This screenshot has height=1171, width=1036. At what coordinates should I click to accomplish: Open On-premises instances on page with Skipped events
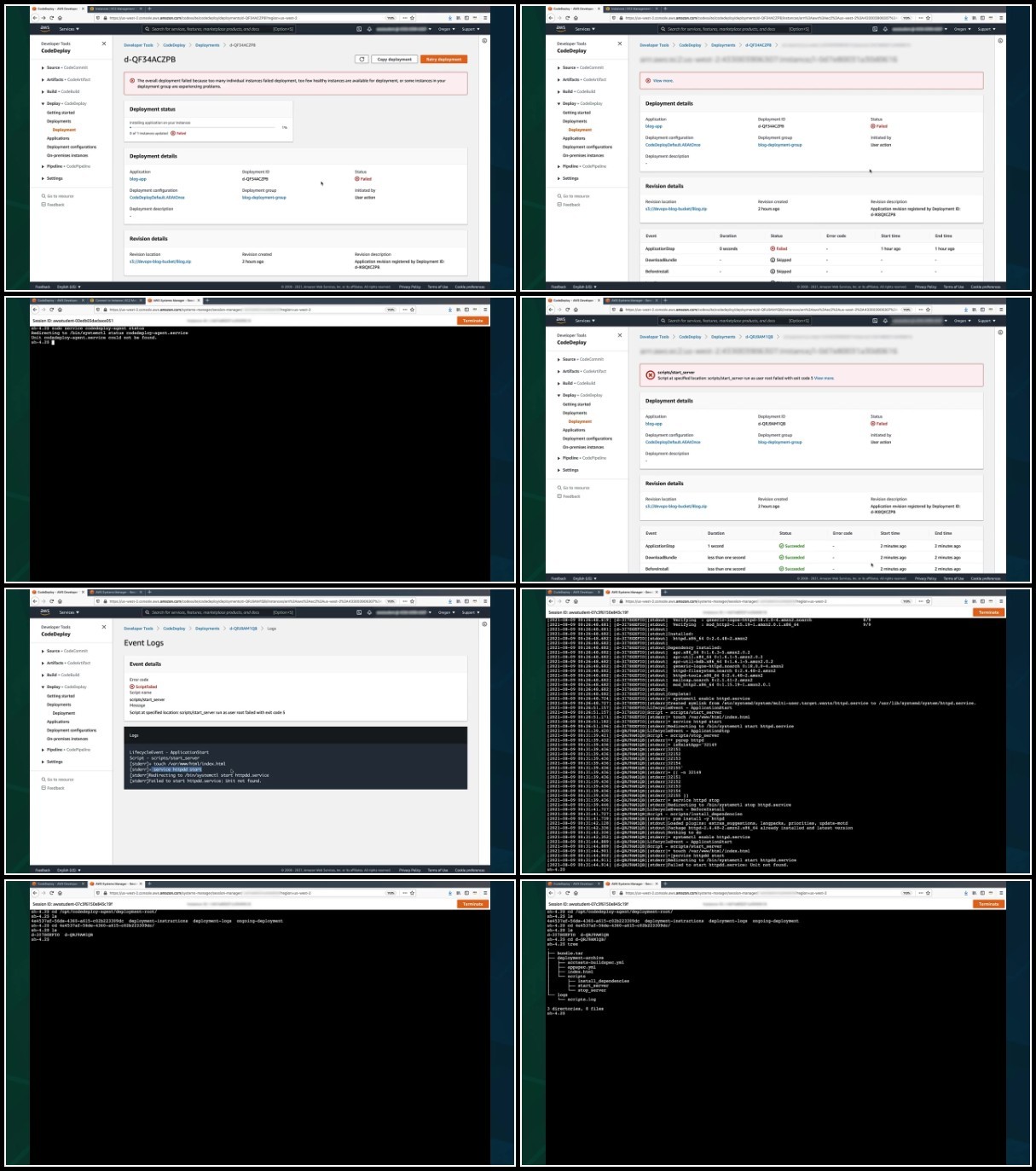coord(583,155)
